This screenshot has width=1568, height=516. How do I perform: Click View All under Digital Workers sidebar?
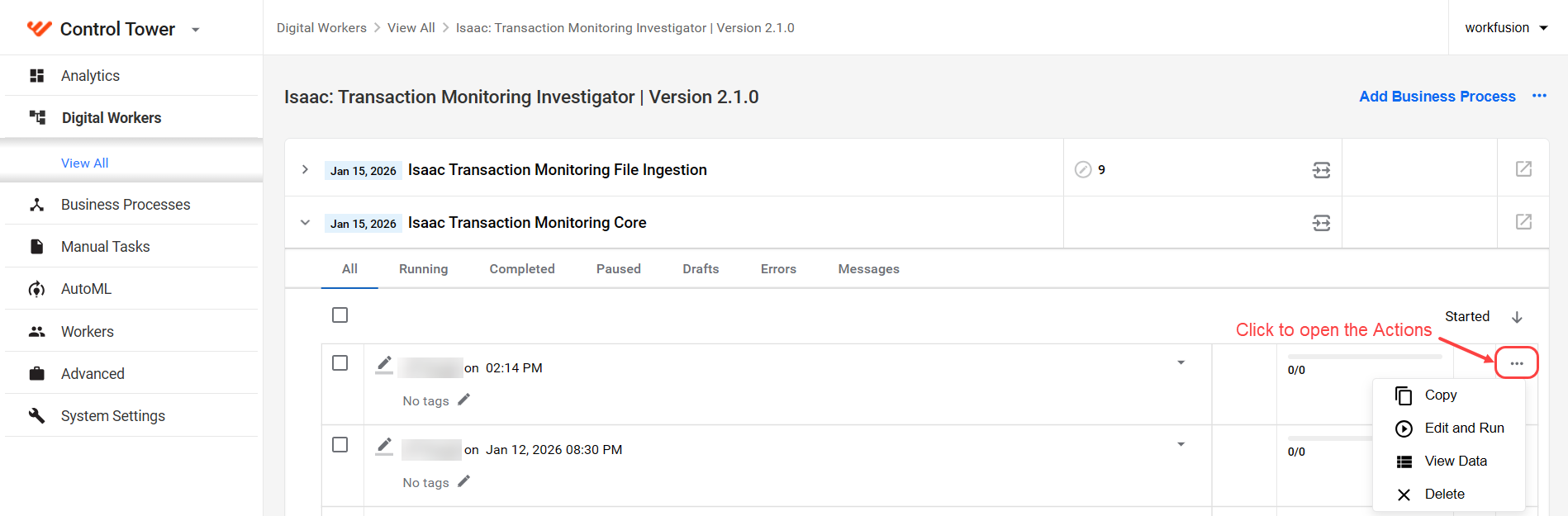[x=85, y=163]
